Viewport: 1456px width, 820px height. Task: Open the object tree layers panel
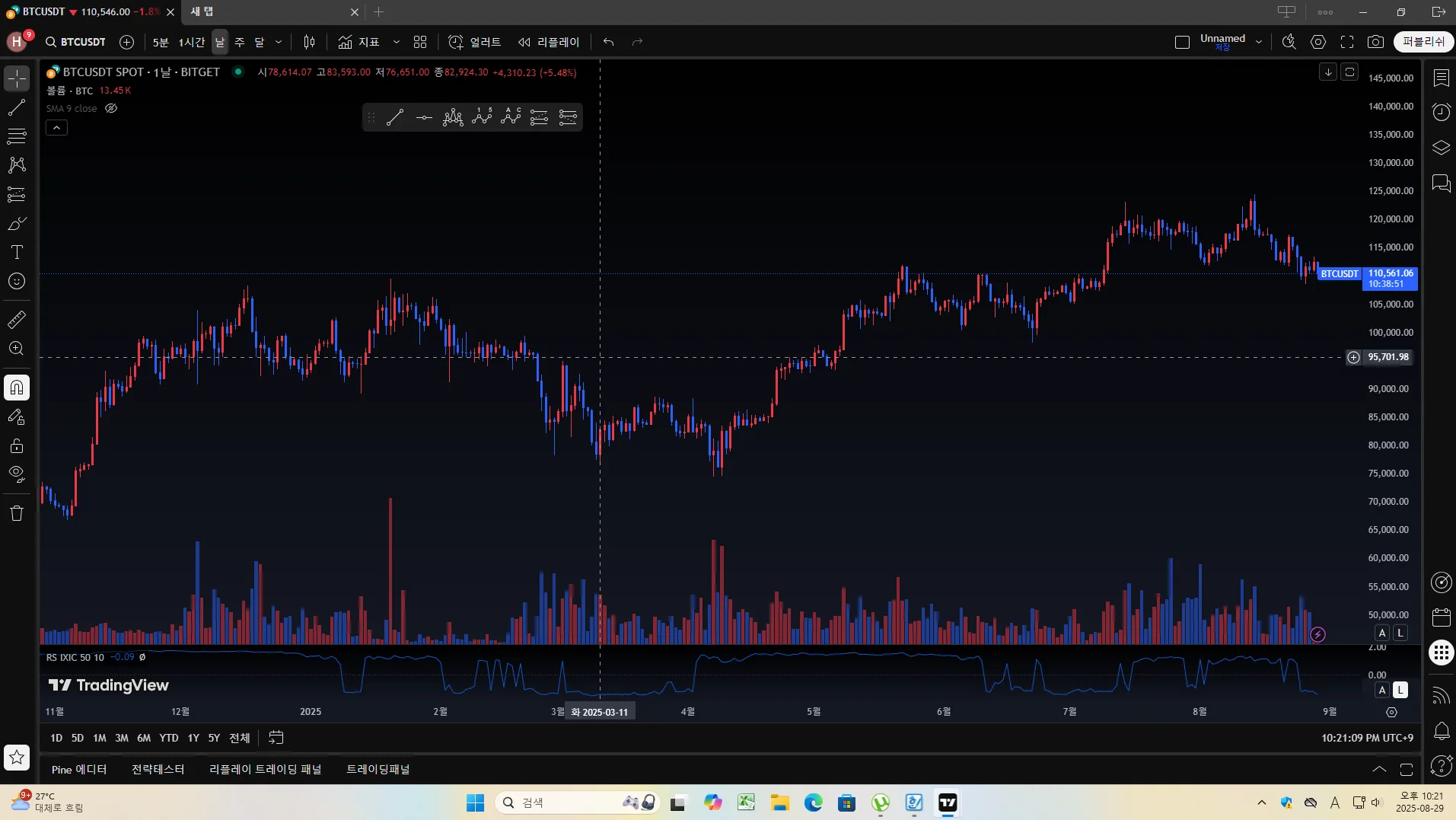point(1442,148)
